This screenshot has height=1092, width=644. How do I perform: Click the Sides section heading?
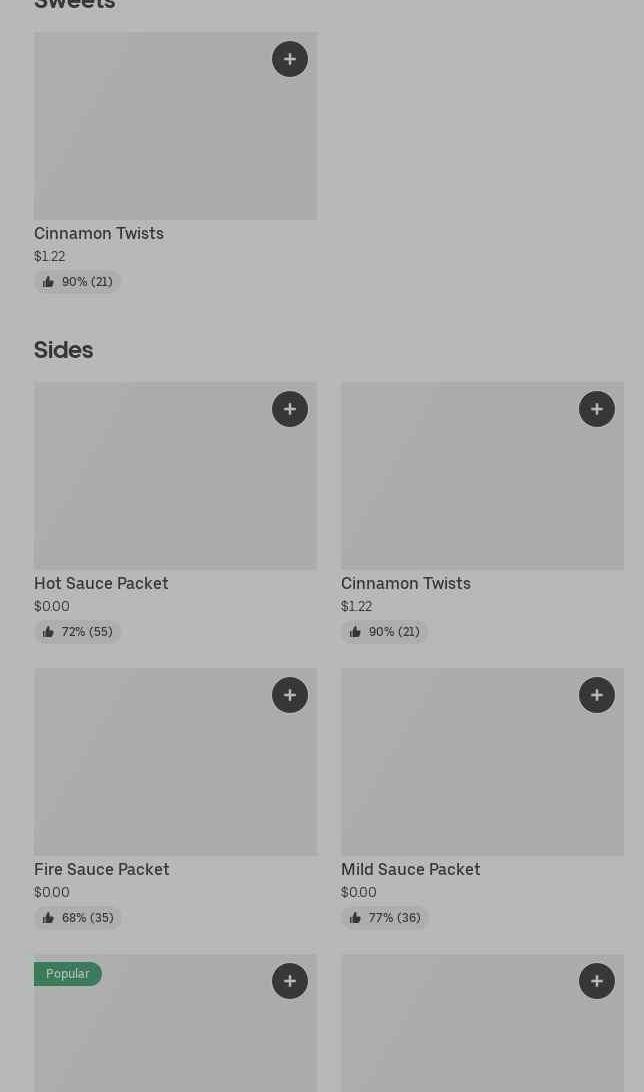63,350
